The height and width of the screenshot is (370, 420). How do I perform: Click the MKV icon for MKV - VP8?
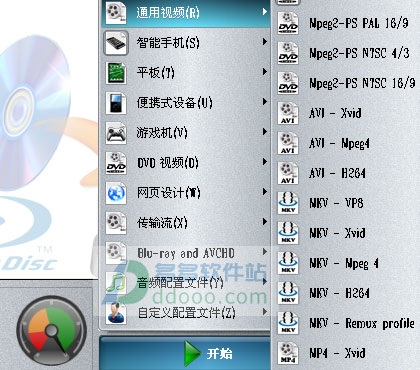[x=288, y=203]
